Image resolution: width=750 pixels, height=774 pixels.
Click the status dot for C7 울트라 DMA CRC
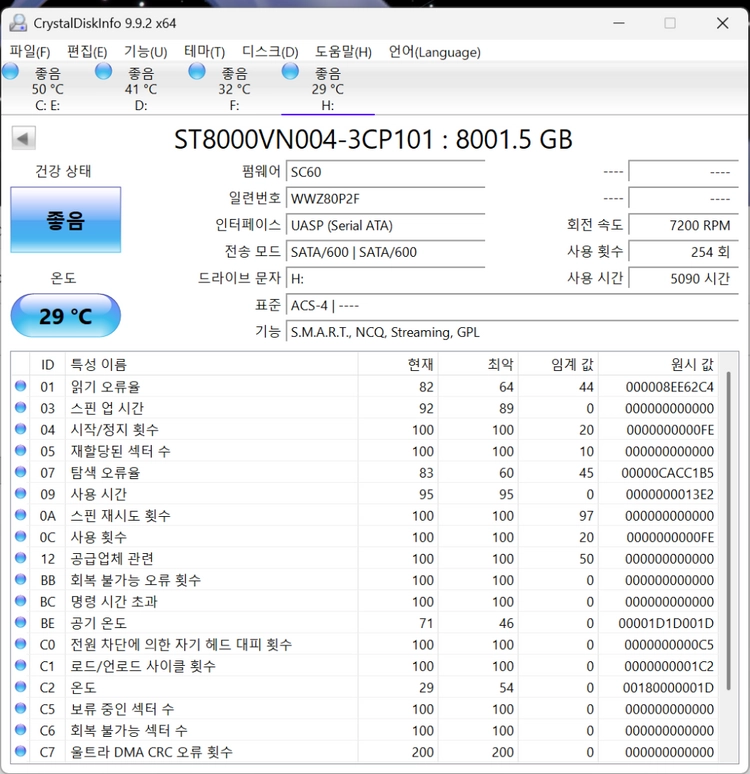[x=20, y=751]
